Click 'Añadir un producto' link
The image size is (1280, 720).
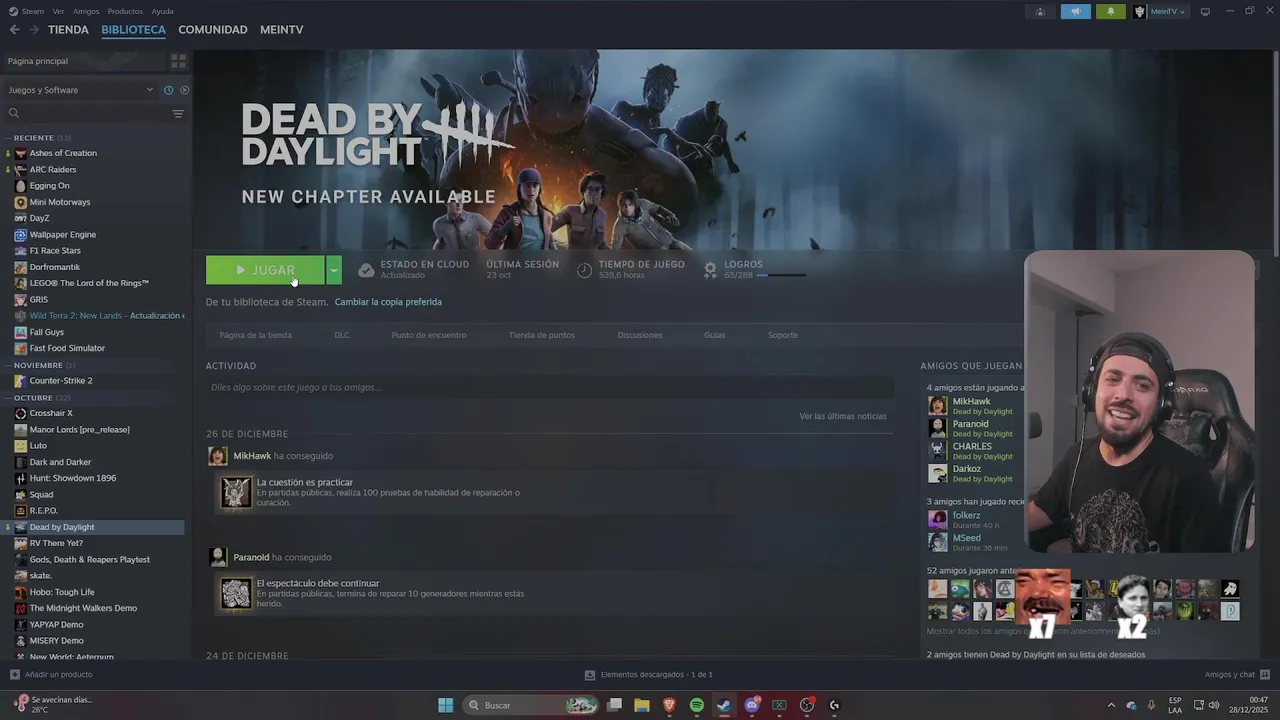coord(58,675)
